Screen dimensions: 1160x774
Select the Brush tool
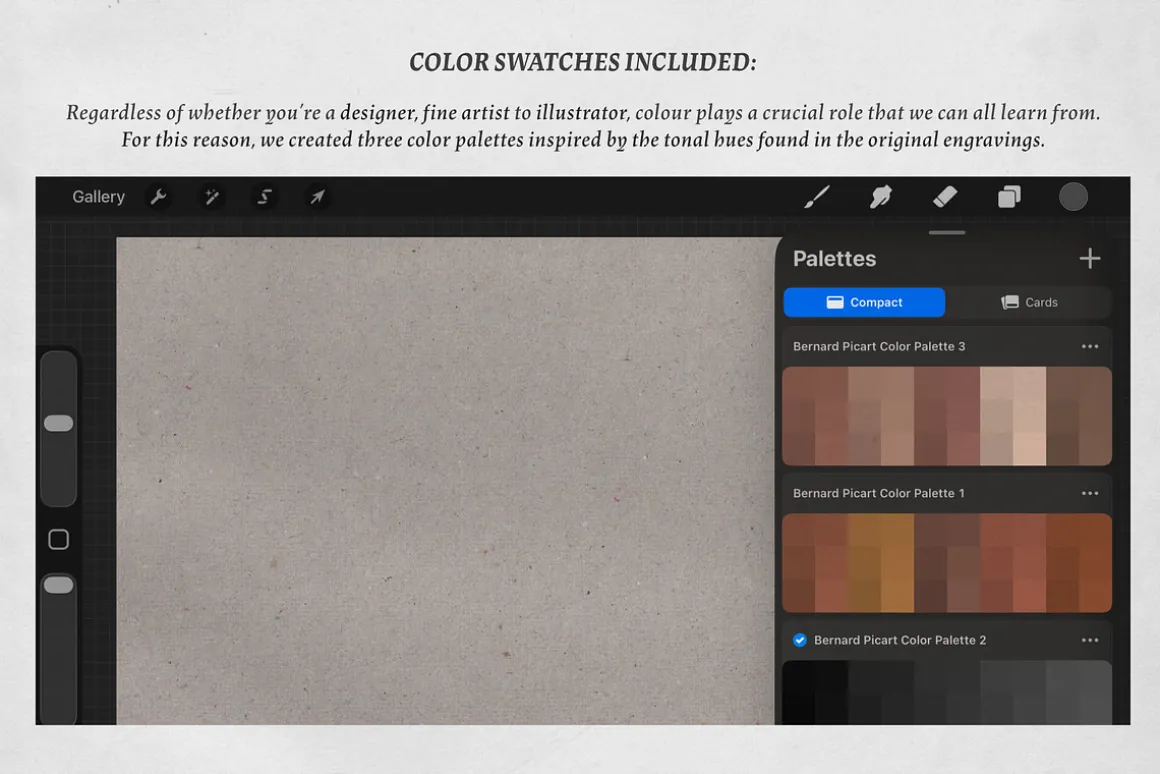(817, 197)
